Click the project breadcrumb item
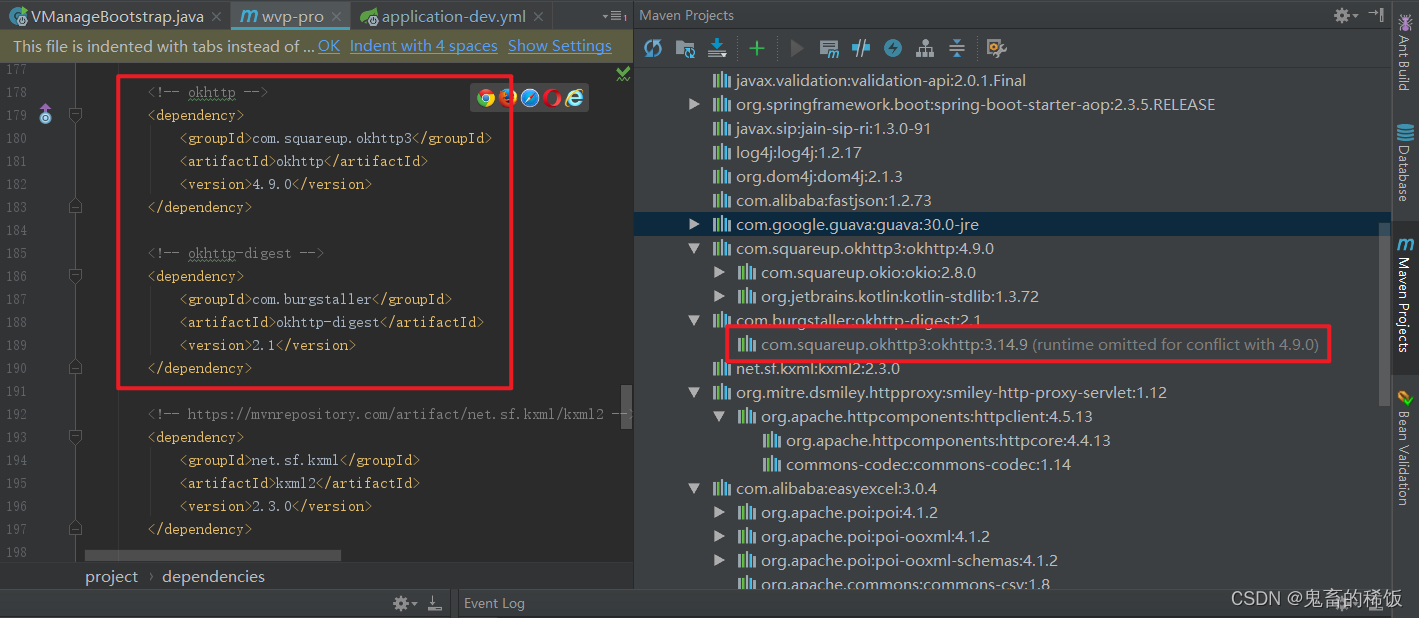Image resolution: width=1419 pixels, height=618 pixels. (x=111, y=577)
